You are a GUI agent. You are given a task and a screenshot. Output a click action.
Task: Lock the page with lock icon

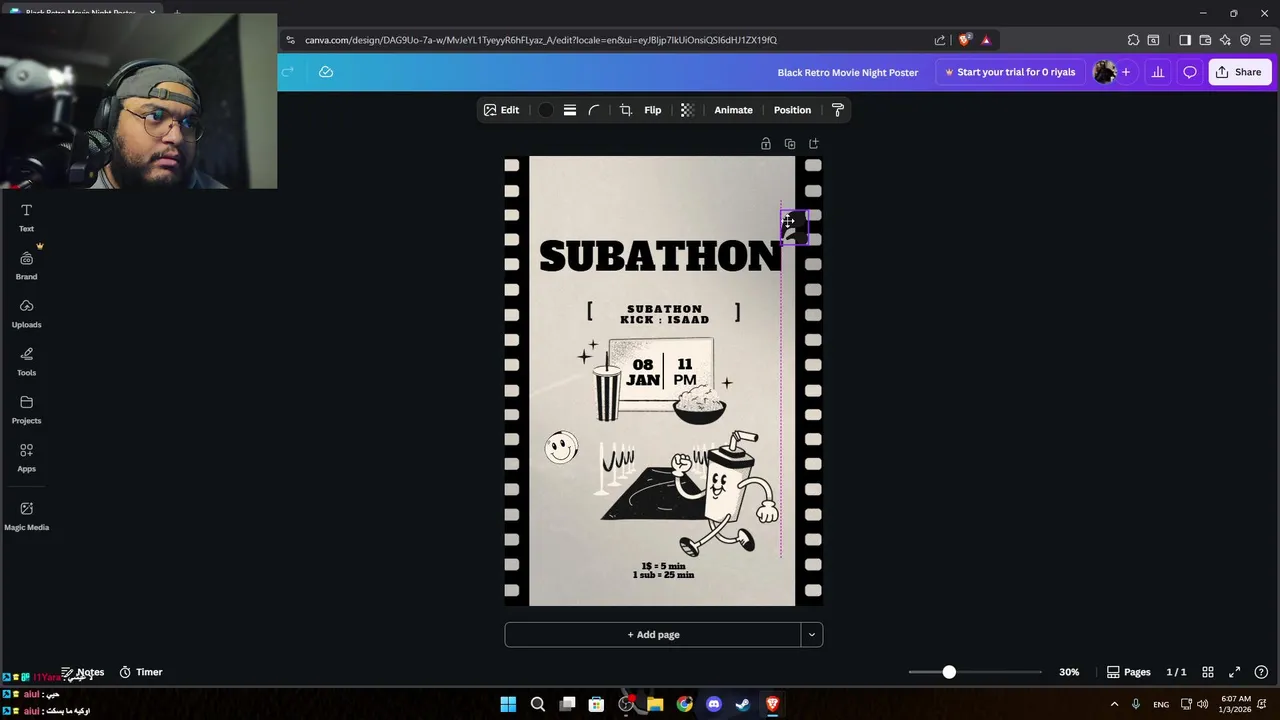point(766,144)
